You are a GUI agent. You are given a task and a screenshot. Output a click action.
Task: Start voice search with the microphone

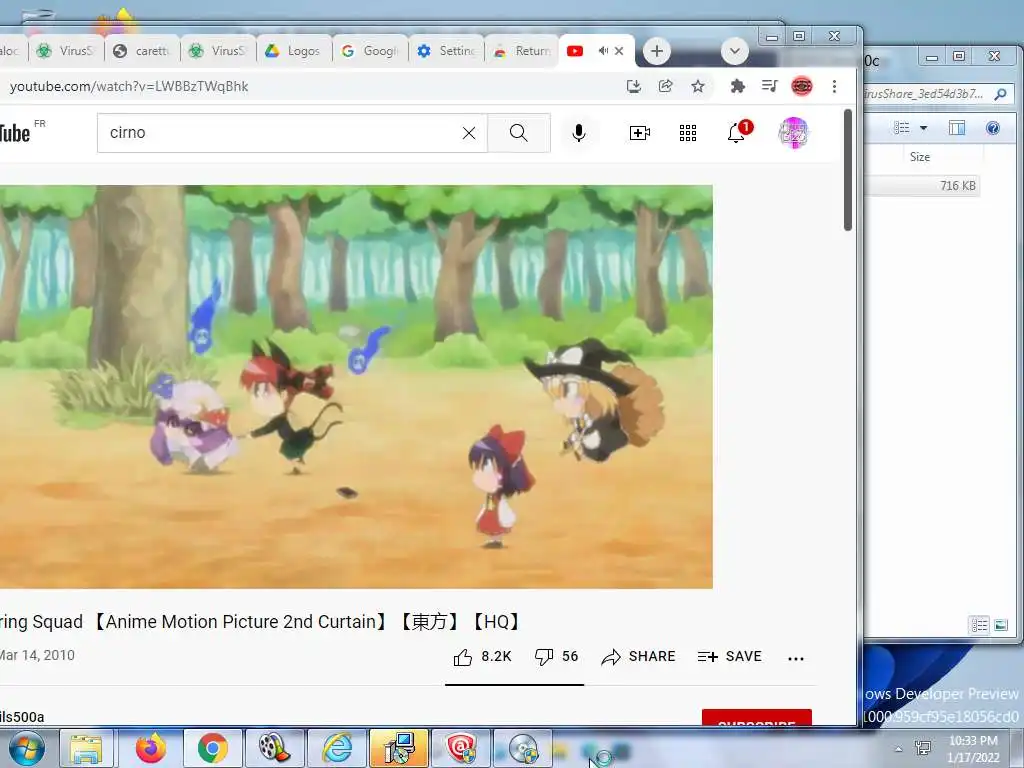[x=578, y=133]
